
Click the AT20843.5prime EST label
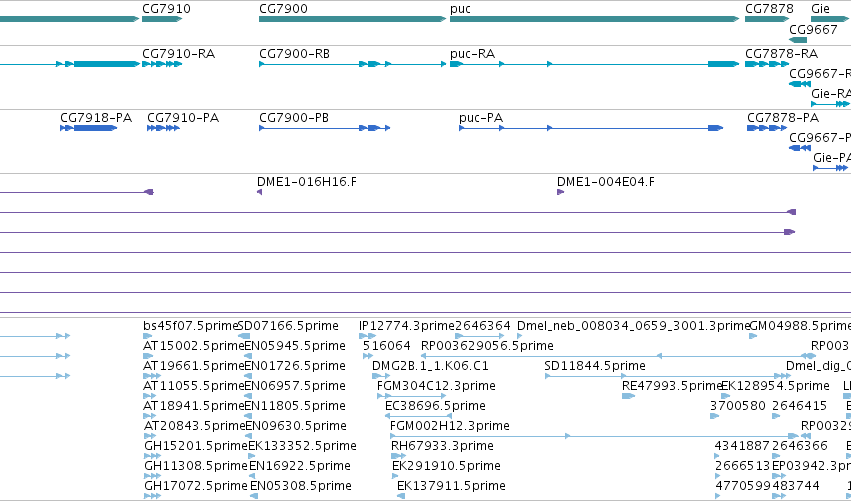pyautogui.click(x=194, y=426)
